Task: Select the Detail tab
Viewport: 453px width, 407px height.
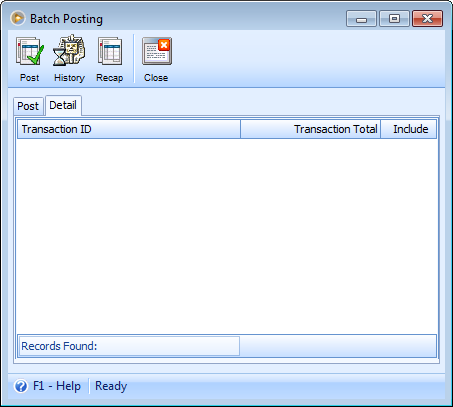Action: coord(63,105)
